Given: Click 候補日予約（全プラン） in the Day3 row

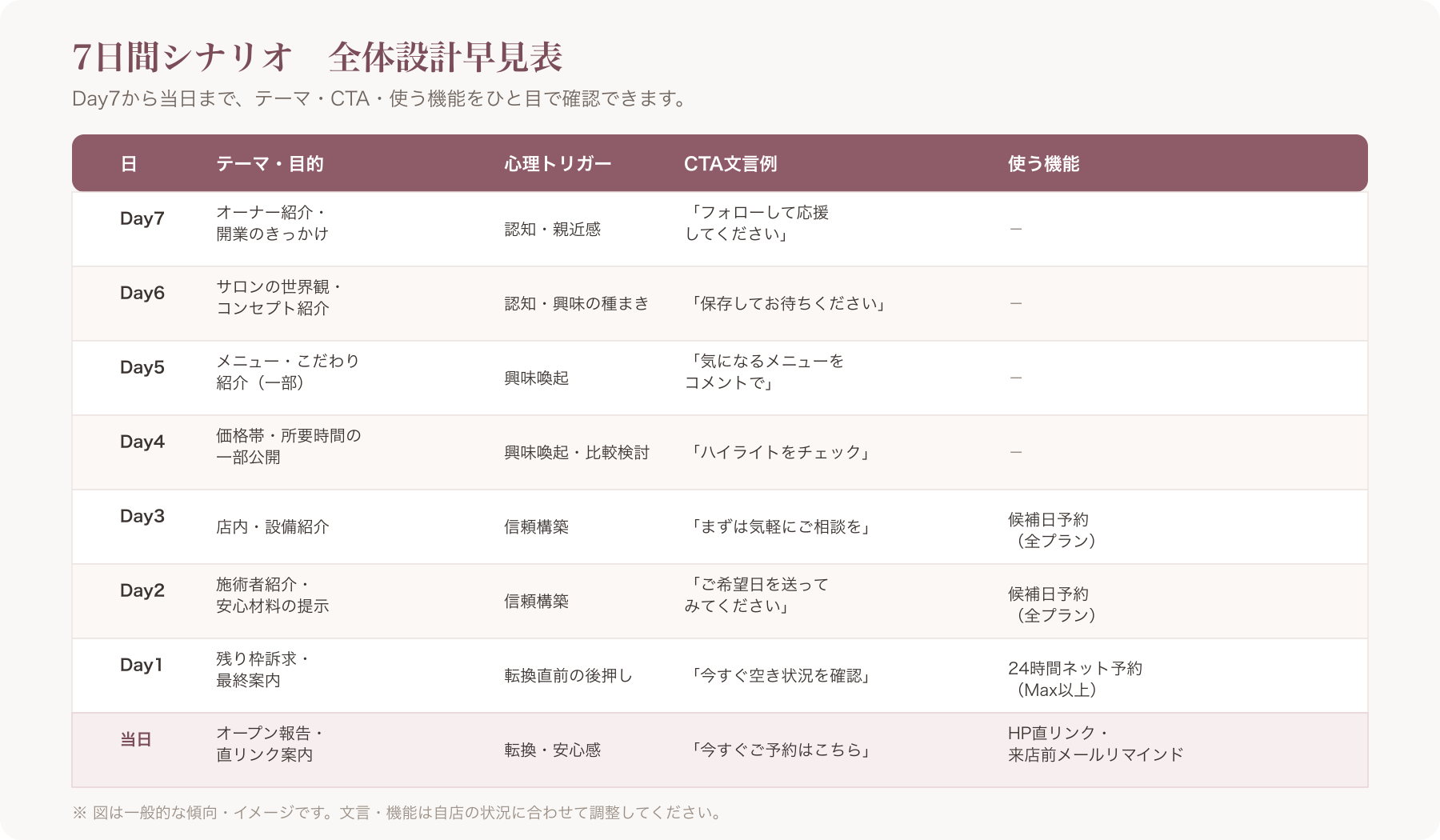Looking at the screenshot, I should coord(1052,530).
